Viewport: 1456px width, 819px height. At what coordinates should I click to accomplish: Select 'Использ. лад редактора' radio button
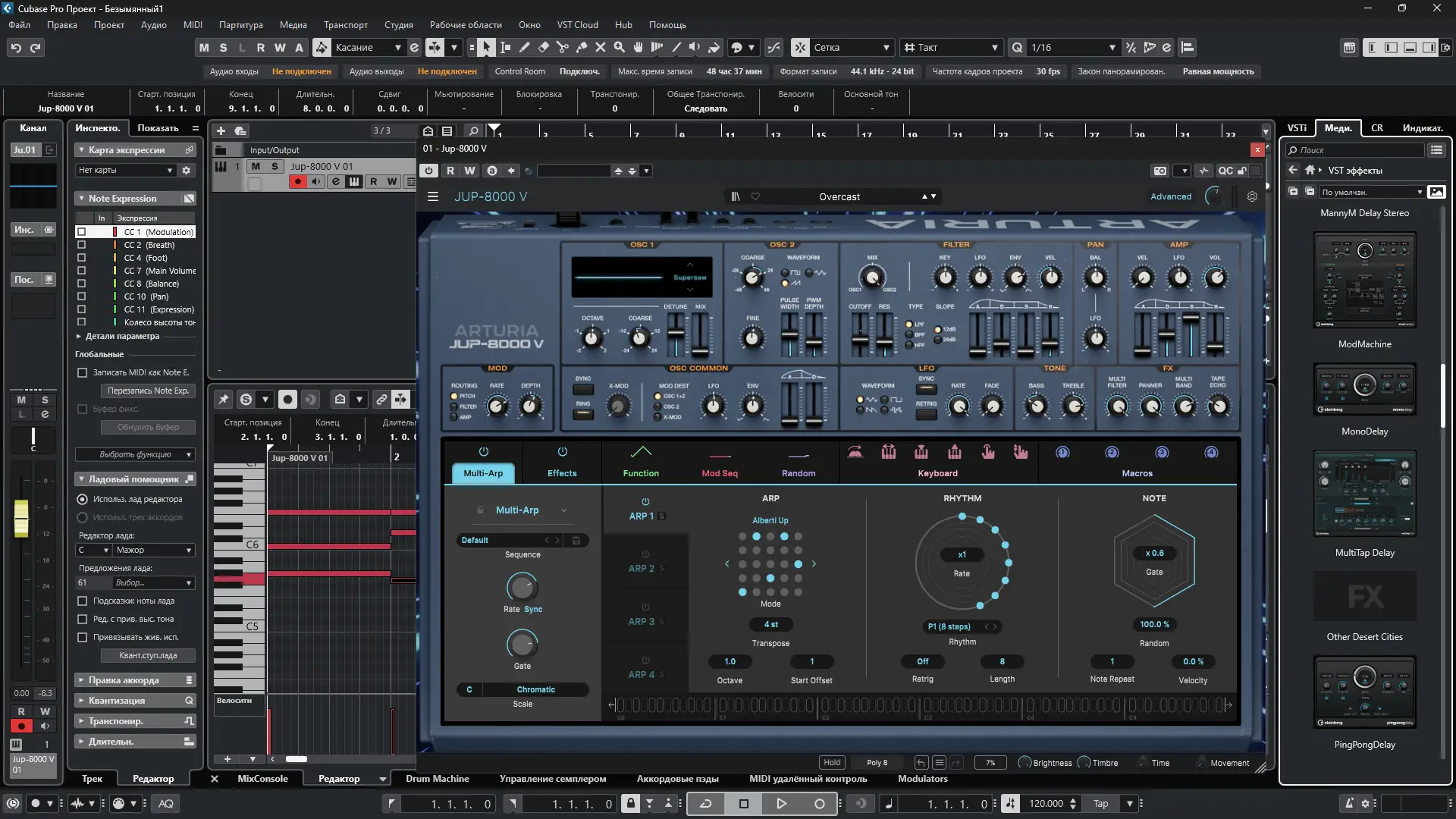(83, 499)
